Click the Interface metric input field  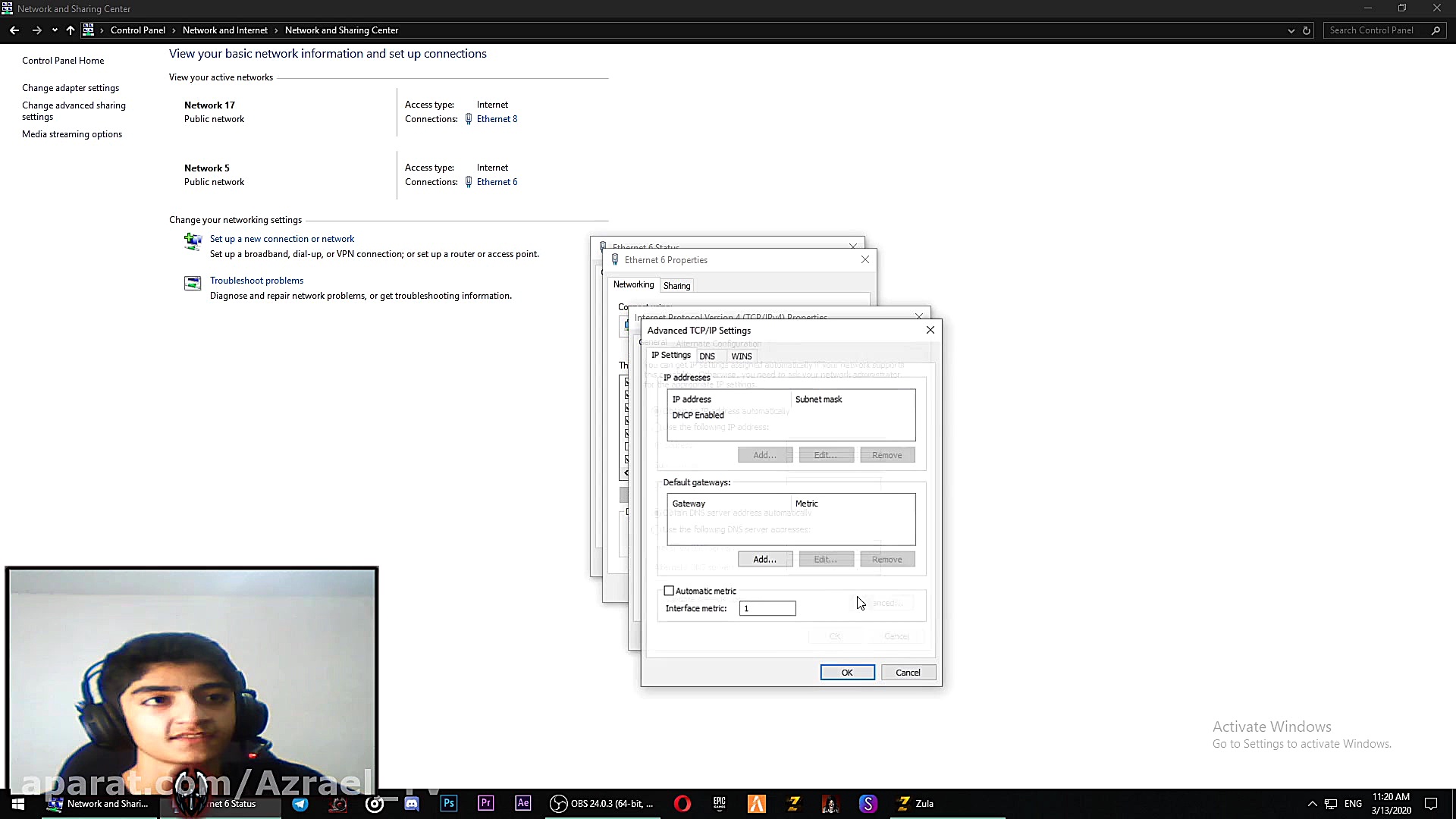pos(767,609)
